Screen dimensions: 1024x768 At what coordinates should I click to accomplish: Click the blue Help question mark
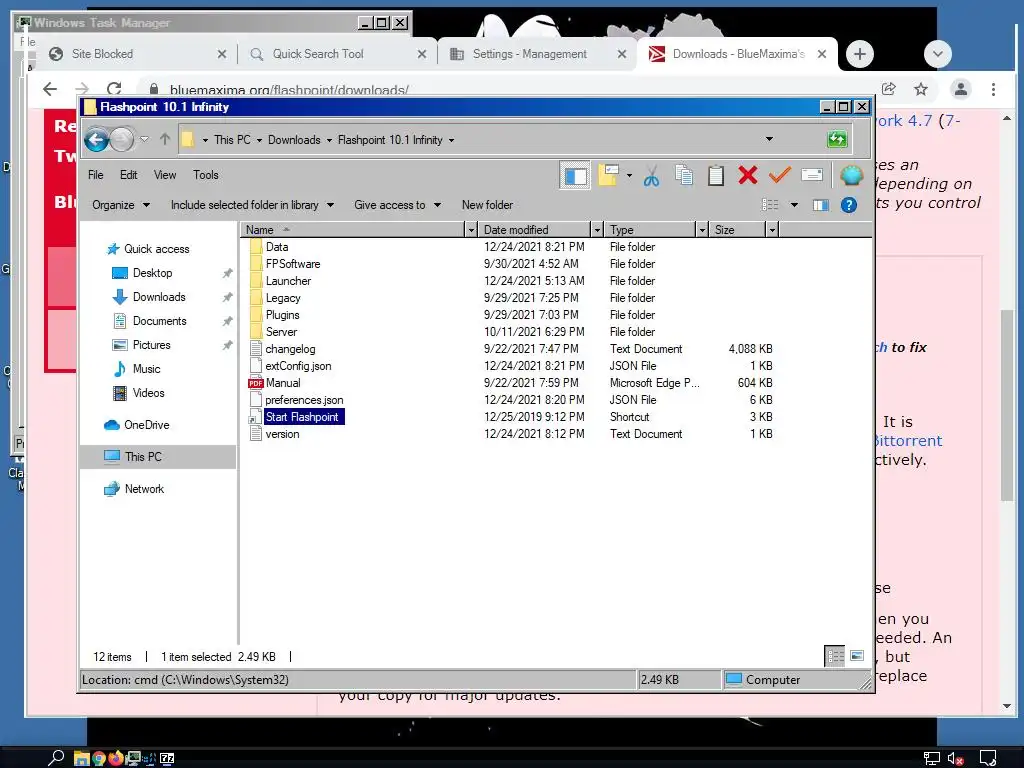click(x=848, y=205)
